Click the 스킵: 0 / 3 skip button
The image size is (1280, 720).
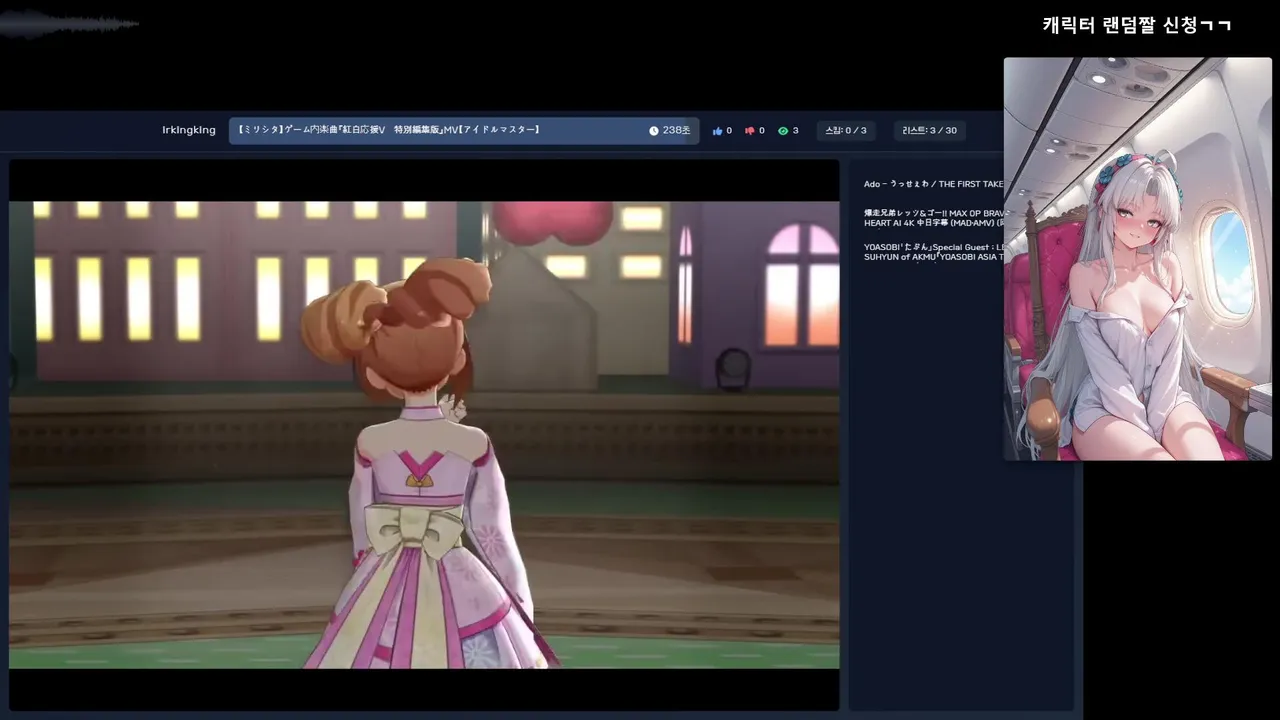click(x=846, y=130)
